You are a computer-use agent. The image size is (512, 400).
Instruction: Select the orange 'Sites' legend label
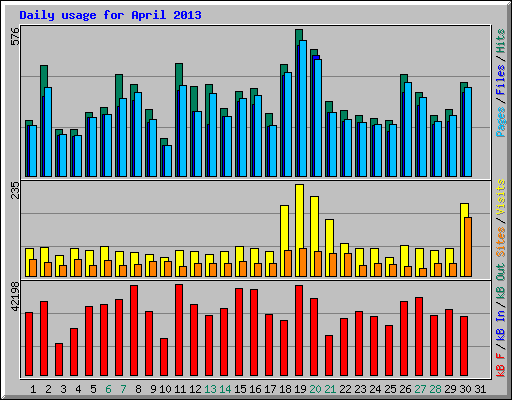(501, 242)
